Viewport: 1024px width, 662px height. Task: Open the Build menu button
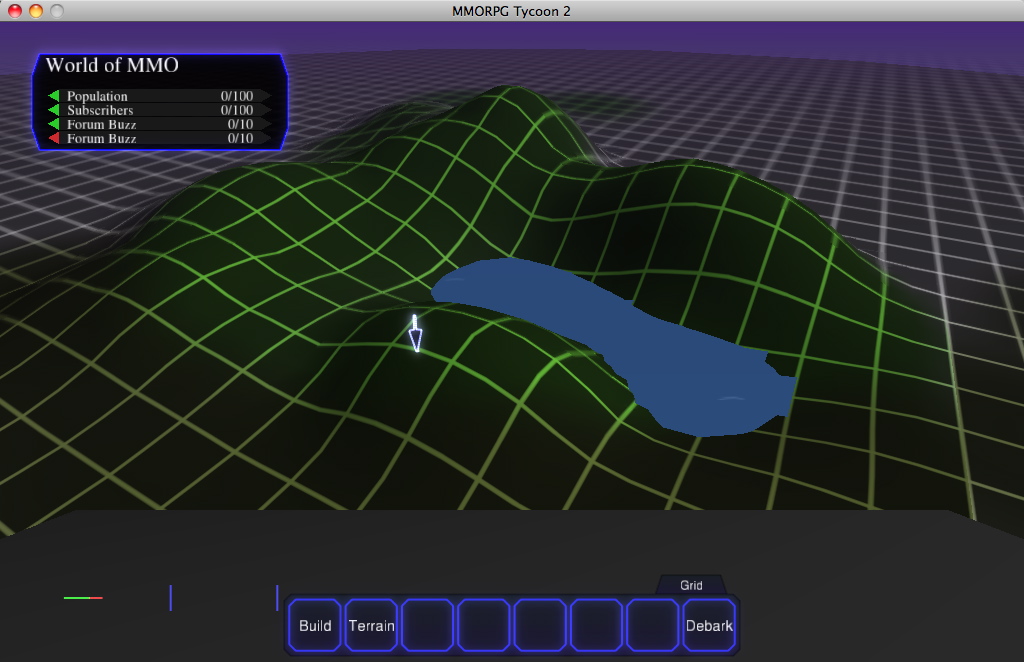point(315,625)
